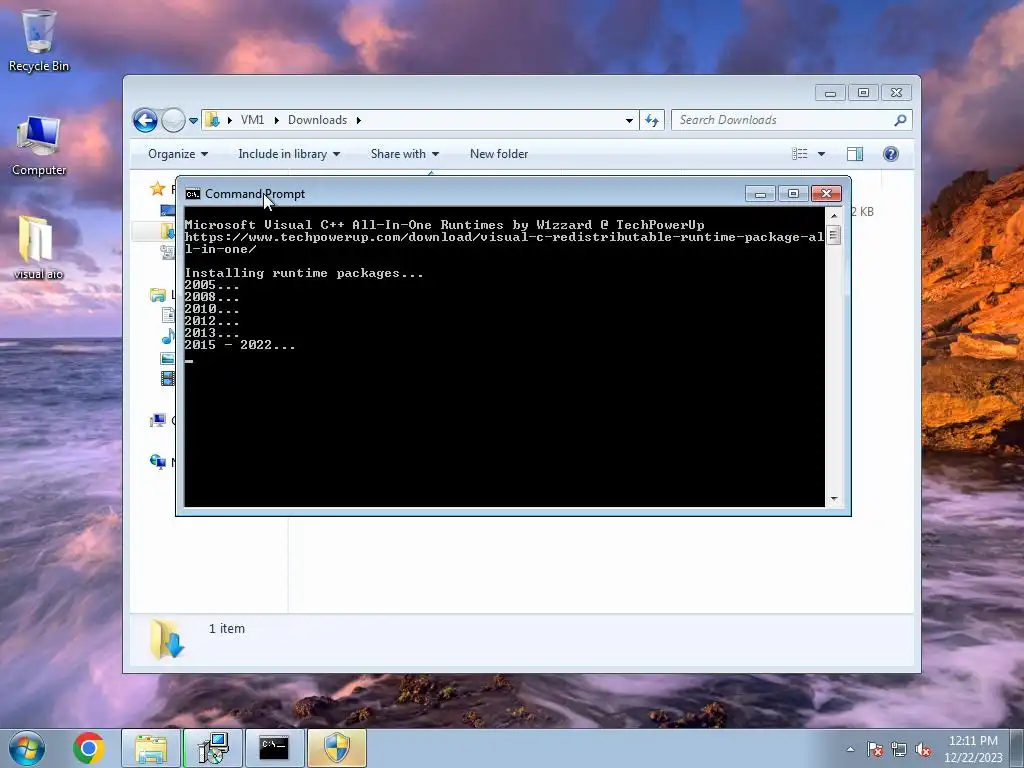Expand the arrow after Downloads breadcrumb
Image resolution: width=1024 pixels, height=768 pixels.
coord(359,120)
